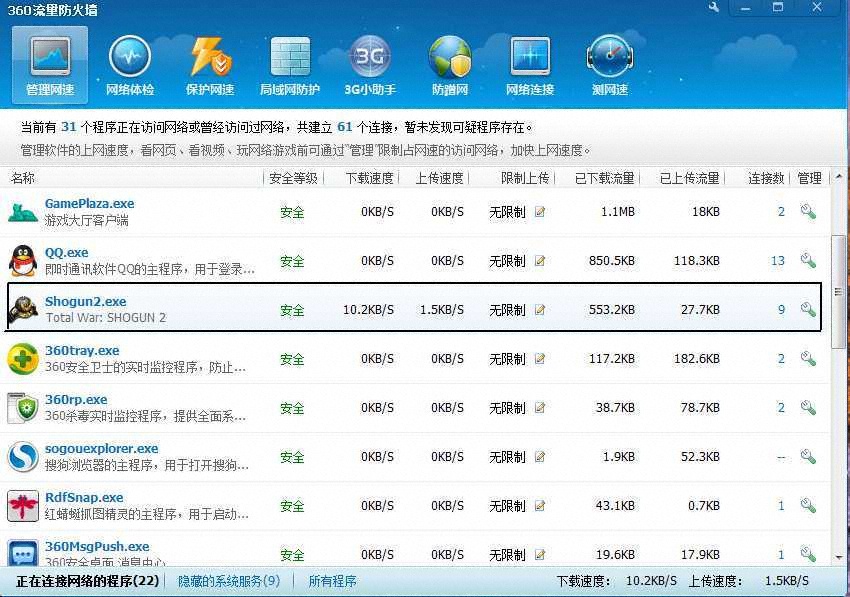Open 网络连接 network connections view

coord(530,65)
